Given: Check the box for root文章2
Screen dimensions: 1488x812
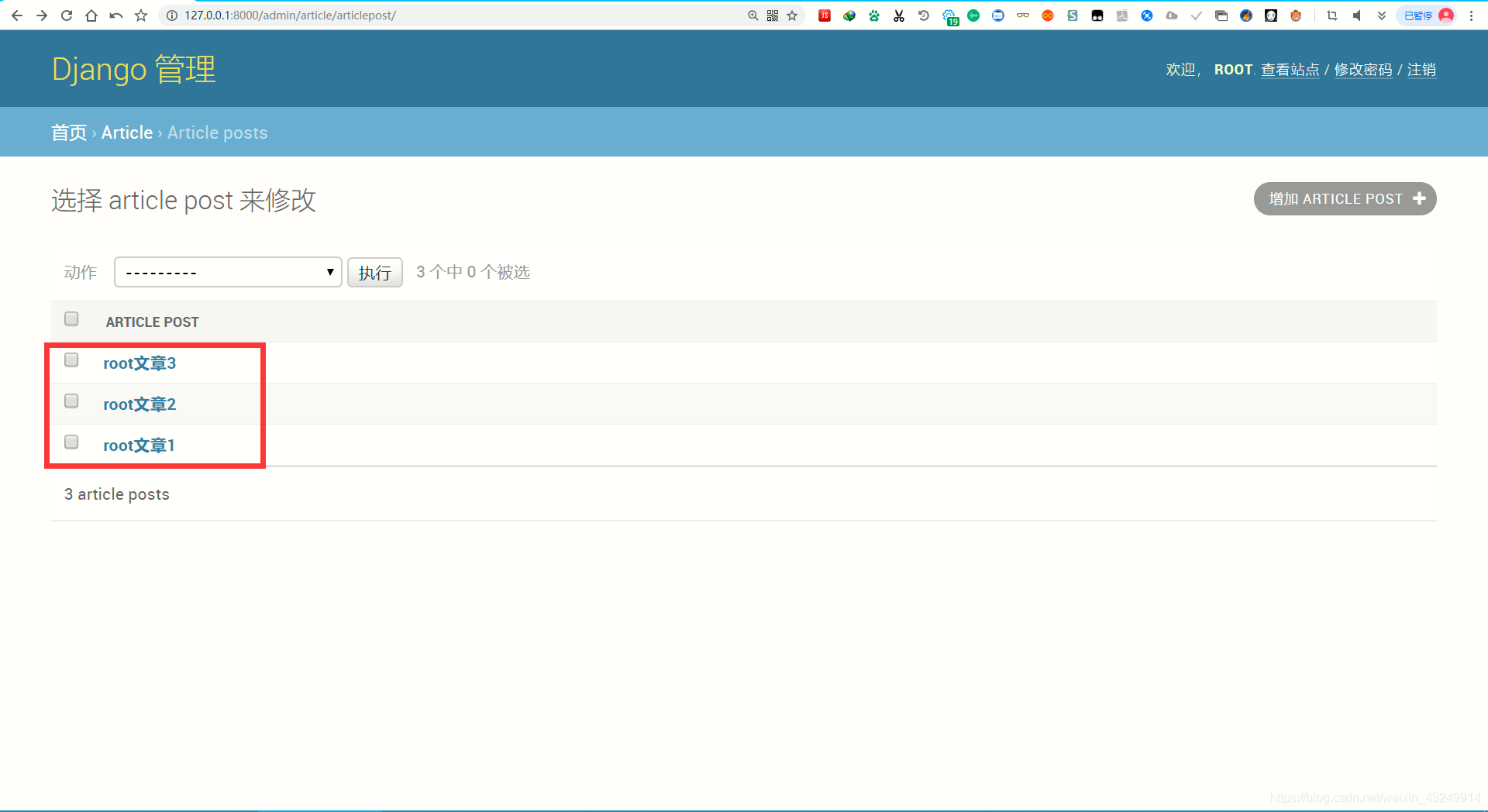Looking at the screenshot, I should (x=71, y=401).
